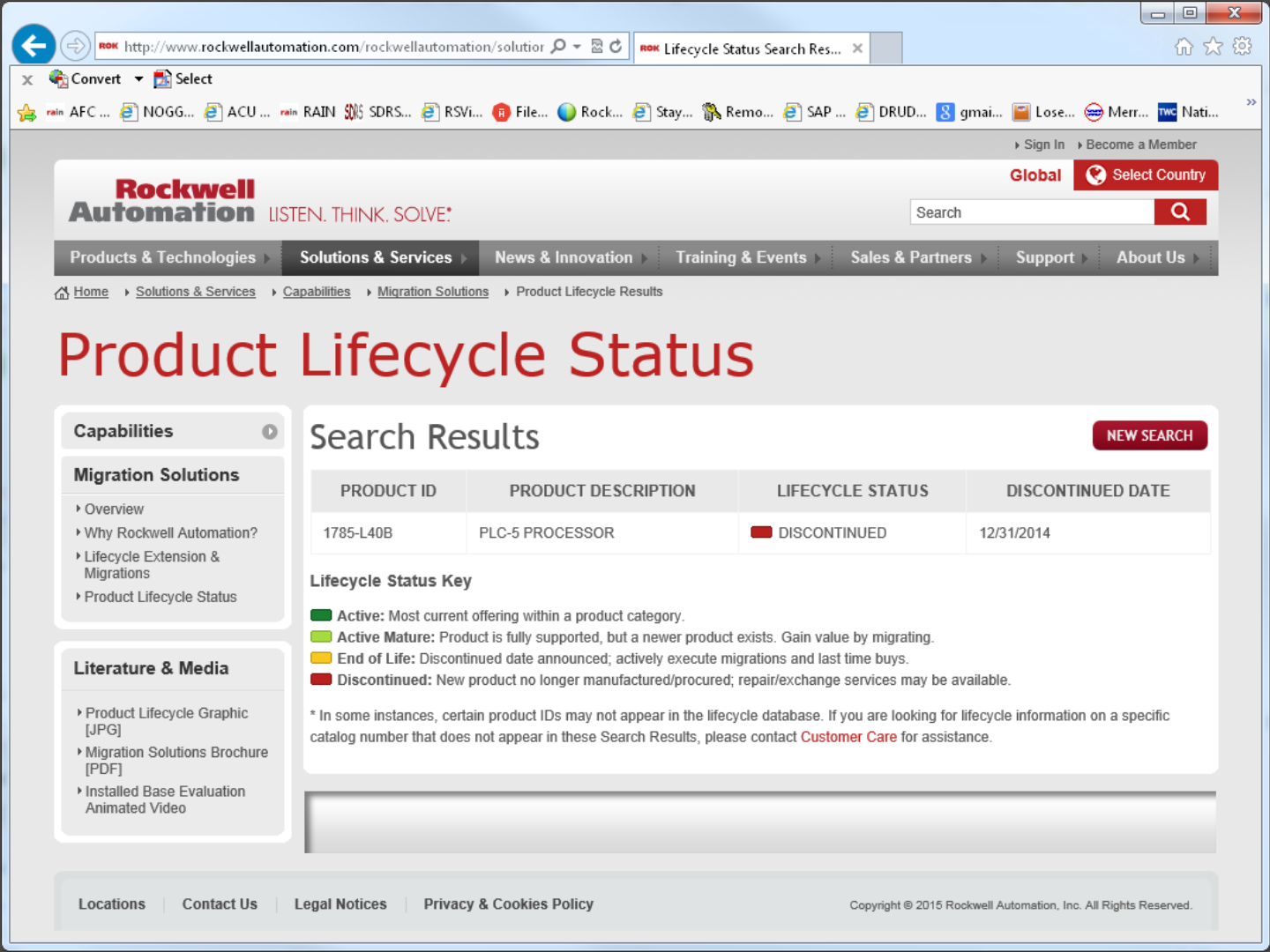Open the ACU favorites bookmark
The height and width of the screenshot is (952, 1270).
[236, 112]
